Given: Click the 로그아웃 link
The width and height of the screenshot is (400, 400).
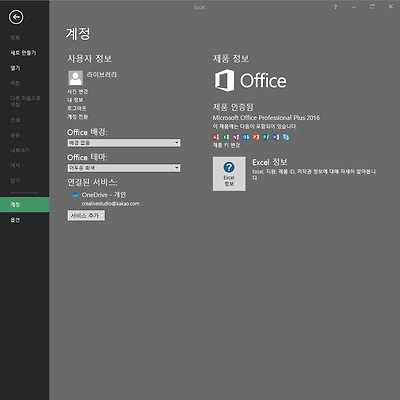Looking at the screenshot, I should (77, 108).
